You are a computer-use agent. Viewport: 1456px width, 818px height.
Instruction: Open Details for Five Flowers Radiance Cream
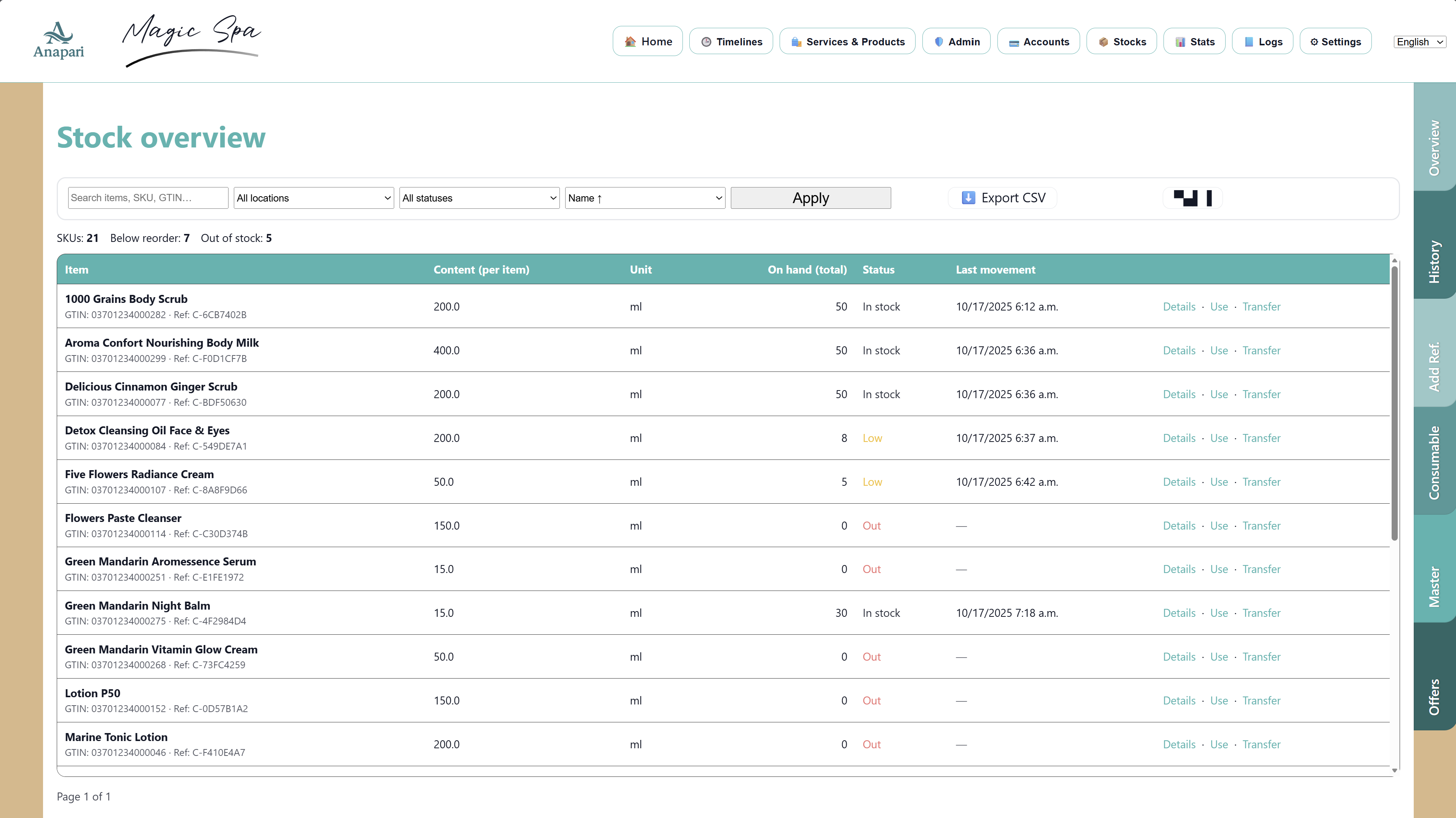click(x=1179, y=482)
